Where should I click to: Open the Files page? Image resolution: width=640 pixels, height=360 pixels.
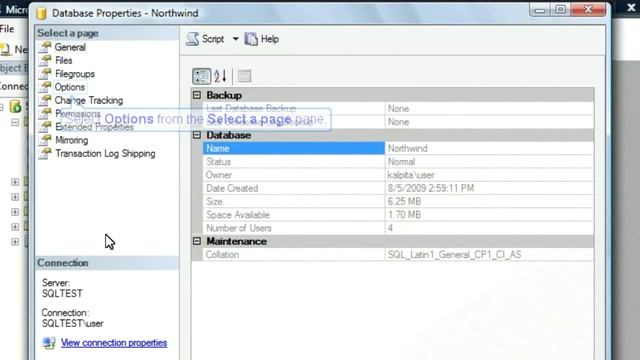(64, 60)
